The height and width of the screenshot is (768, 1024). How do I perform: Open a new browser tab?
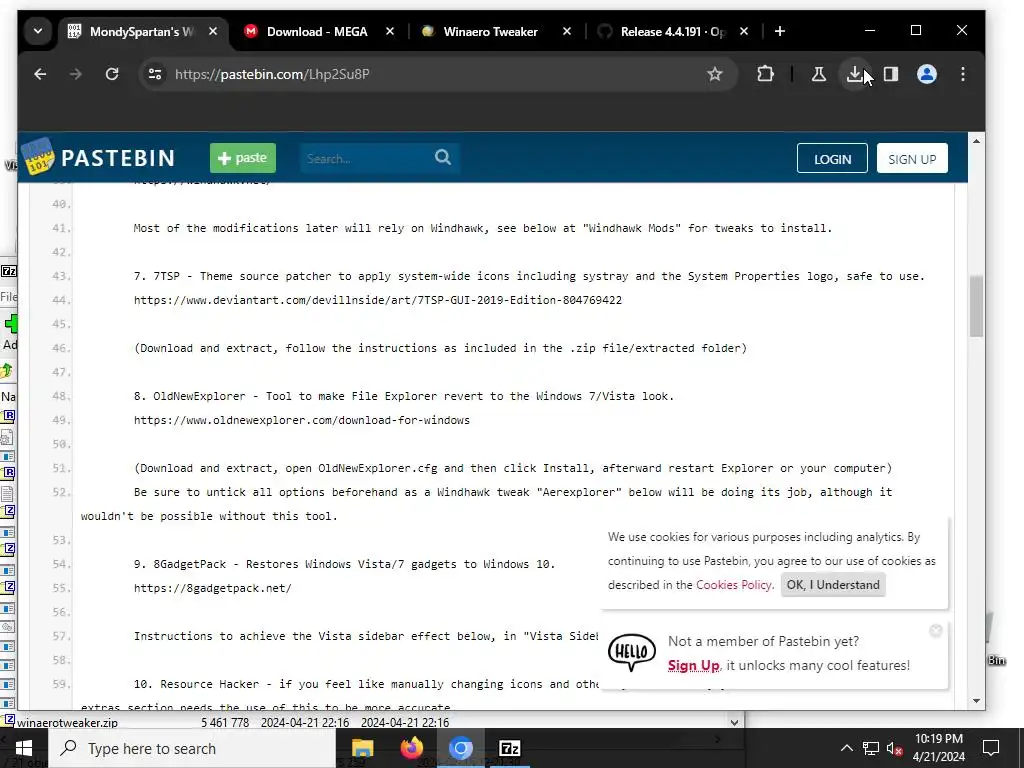[x=780, y=31]
